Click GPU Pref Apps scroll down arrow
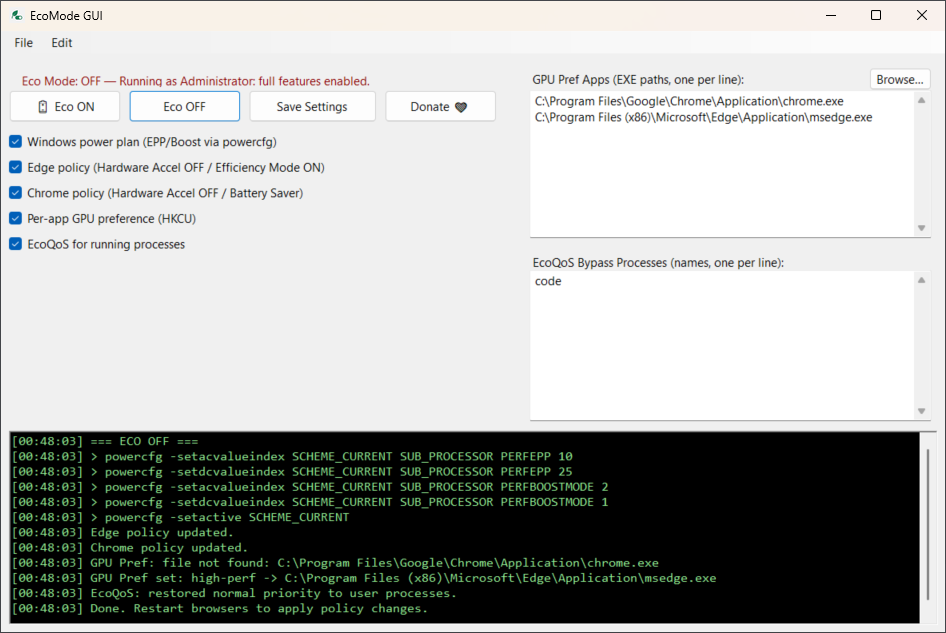Viewport: 946px width, 633px height. [921, 228]
